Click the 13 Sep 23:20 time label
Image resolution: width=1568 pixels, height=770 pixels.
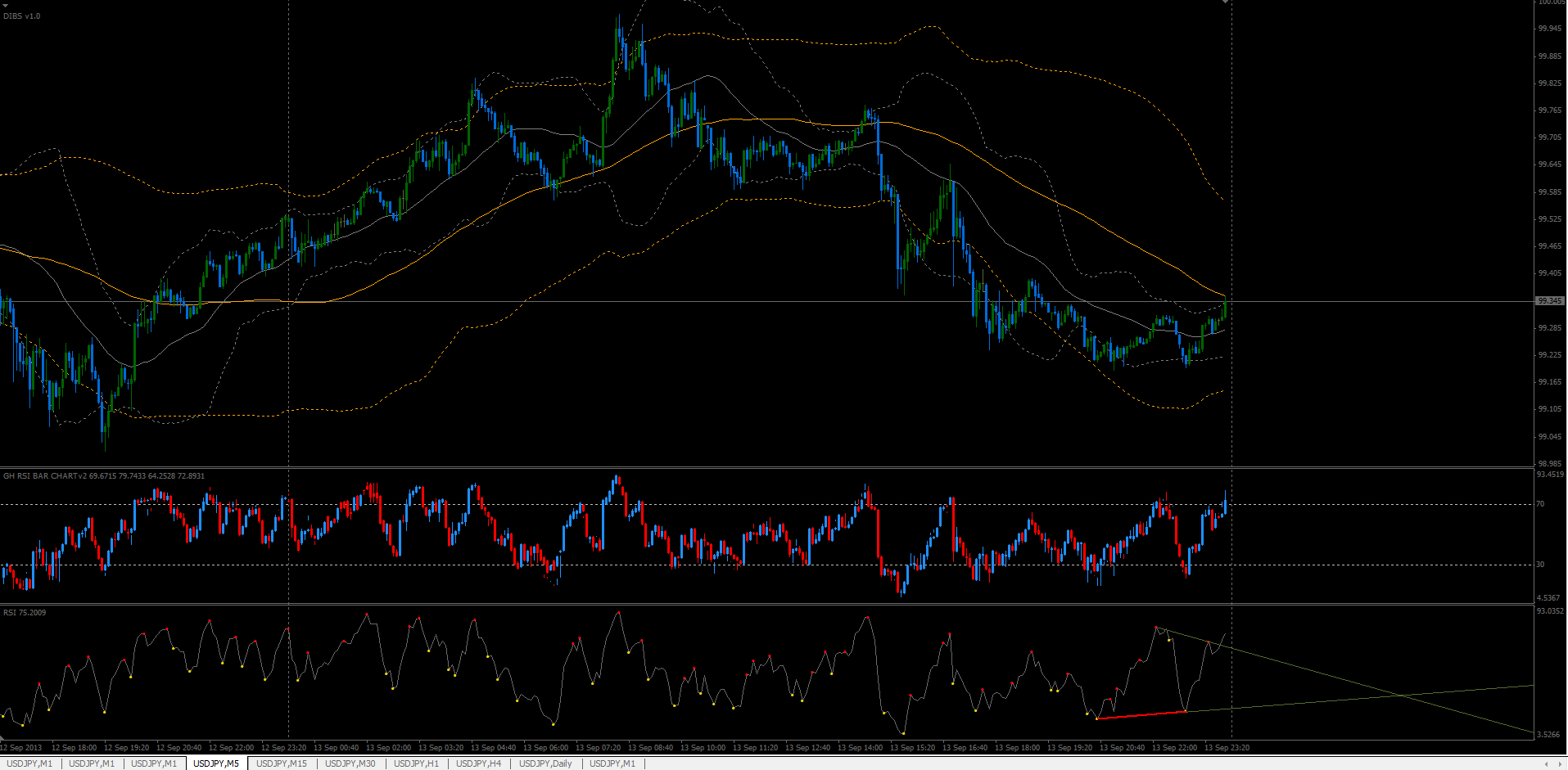click(x=1227, y=747)
